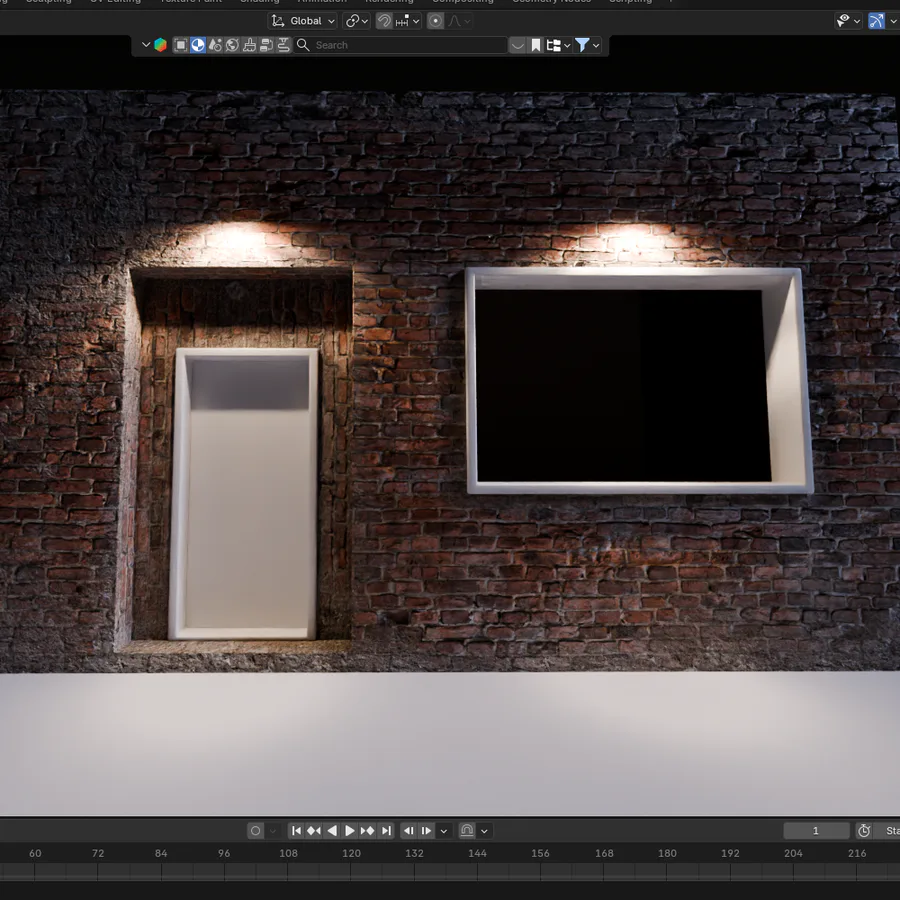Image resolution: width=900 pixels, height=900 pixels.
Task: Select the stacked cards filter icon
Action: pyautogui.click(x=266, y=45)
